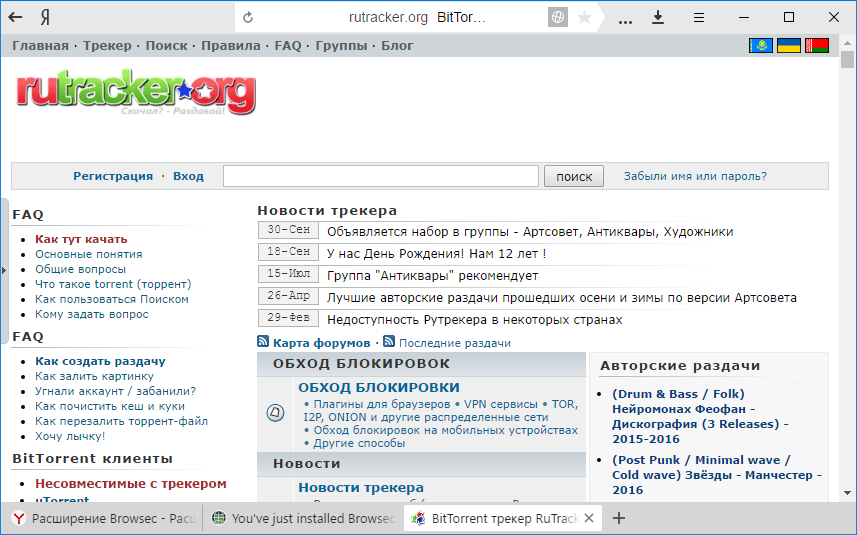Bookmark page with star icon
Screen dimensions: 857x535
[585, 17]
